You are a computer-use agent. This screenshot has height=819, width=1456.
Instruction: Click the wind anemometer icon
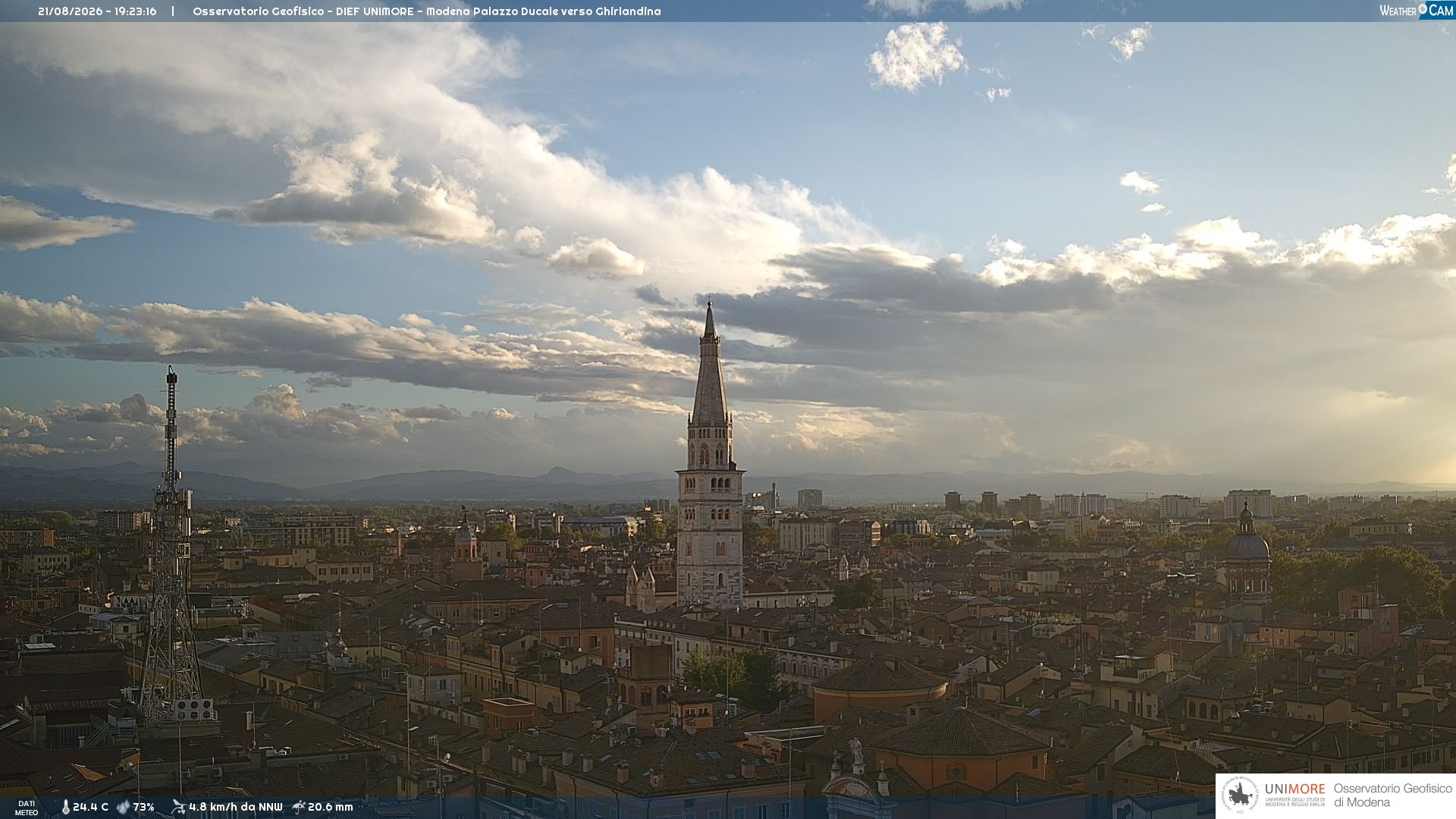[178, 807]
